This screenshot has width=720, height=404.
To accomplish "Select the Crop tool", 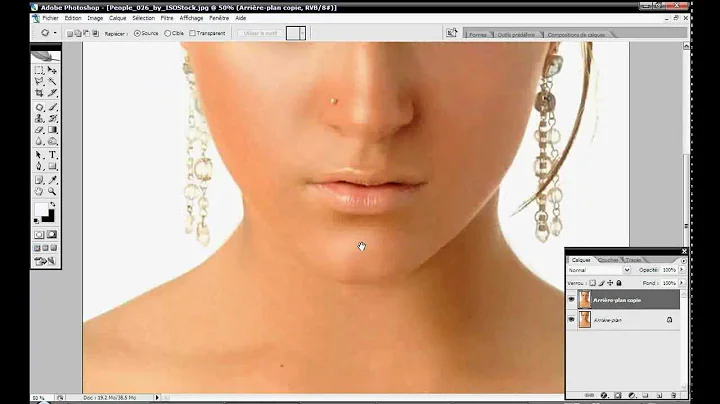I will point(39,93).
